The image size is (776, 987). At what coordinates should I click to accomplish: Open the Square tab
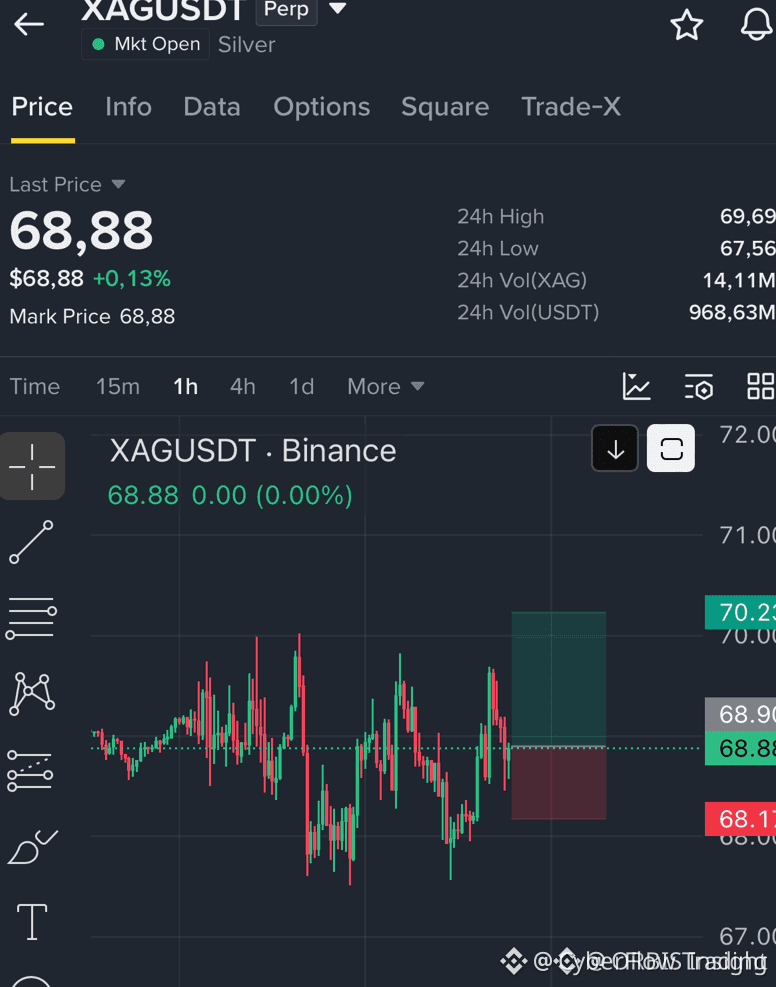point(445,106)
